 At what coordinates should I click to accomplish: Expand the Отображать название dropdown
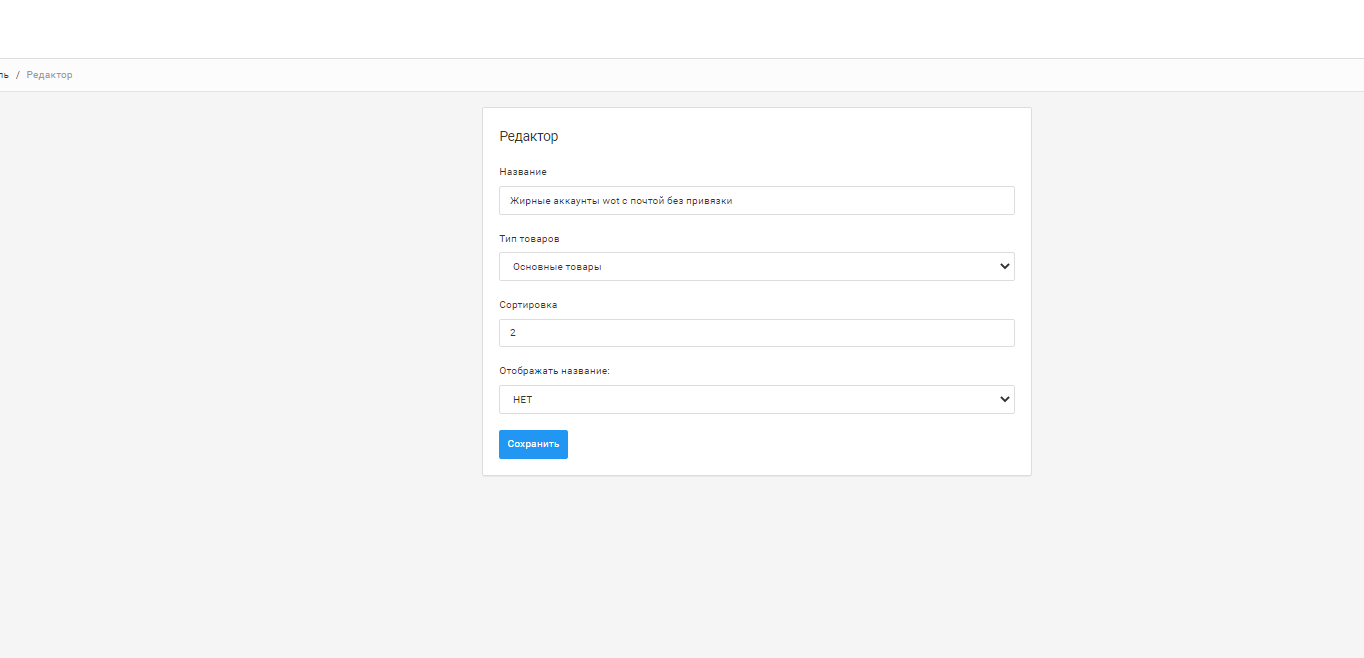click(x=756, y=400)
